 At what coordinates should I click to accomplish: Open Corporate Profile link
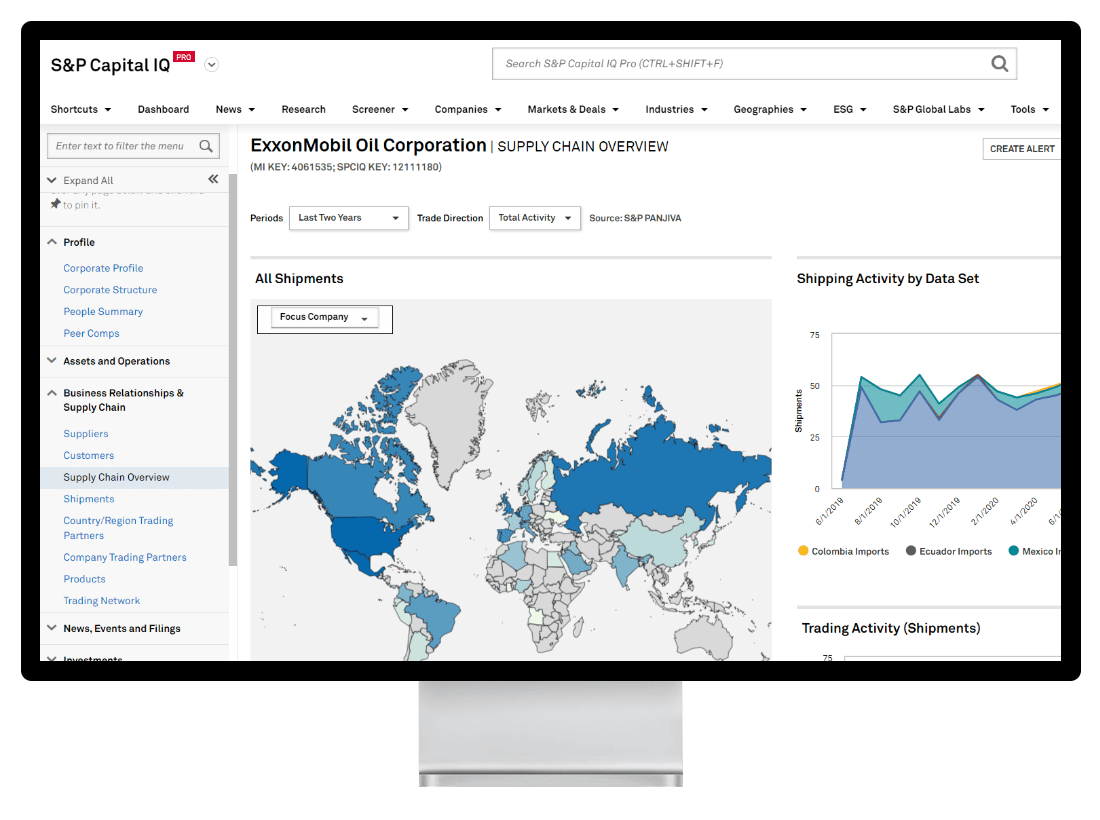103,268
